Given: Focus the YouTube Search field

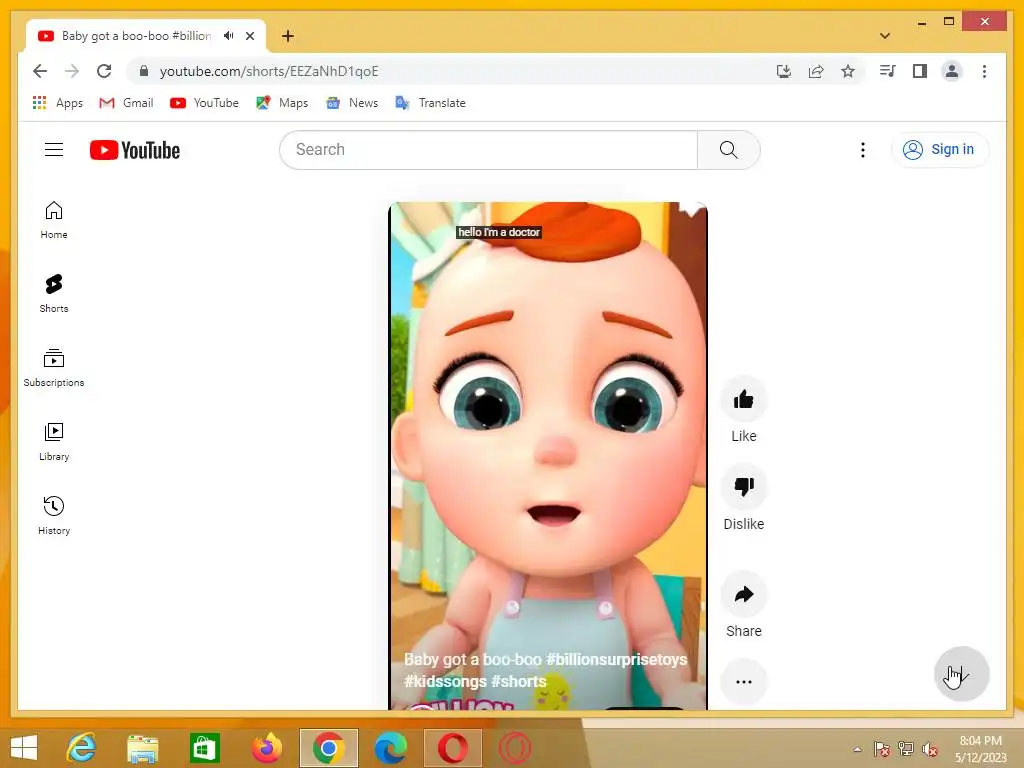Looking at the screenshot, I should click(488, 150).
